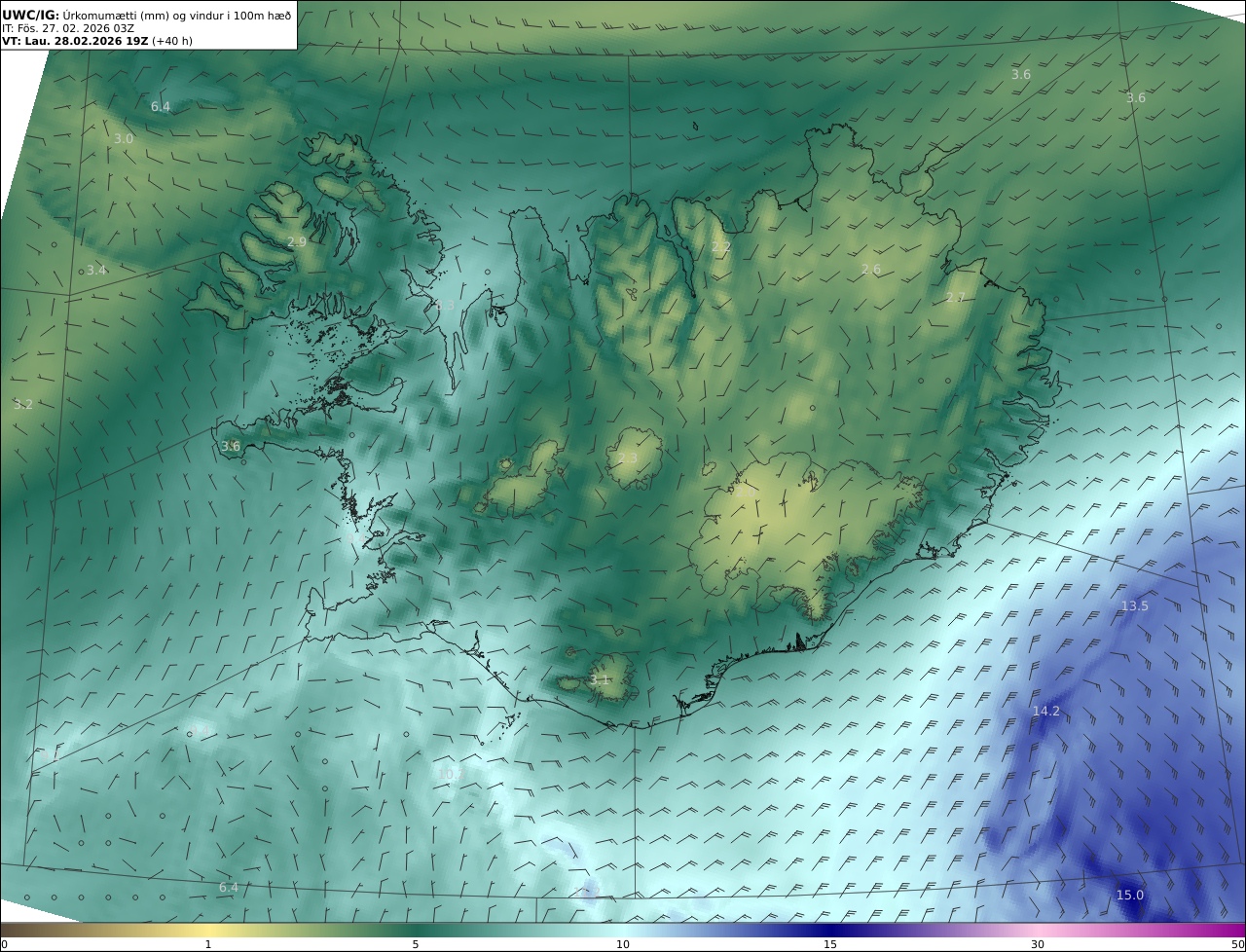Screen dimensions: 1246x952
Task: Click the 3.2 value label
Action: (23, 404)
